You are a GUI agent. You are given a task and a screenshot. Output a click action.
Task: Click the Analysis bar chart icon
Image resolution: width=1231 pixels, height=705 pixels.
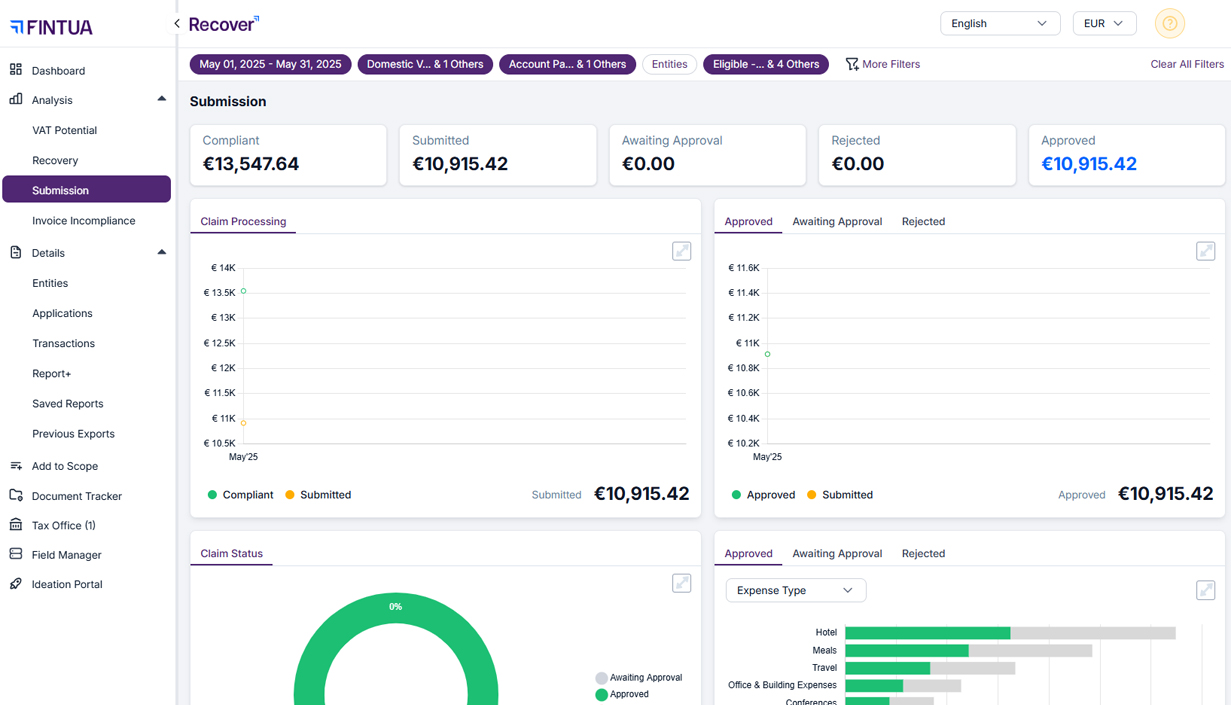(16, 99)
